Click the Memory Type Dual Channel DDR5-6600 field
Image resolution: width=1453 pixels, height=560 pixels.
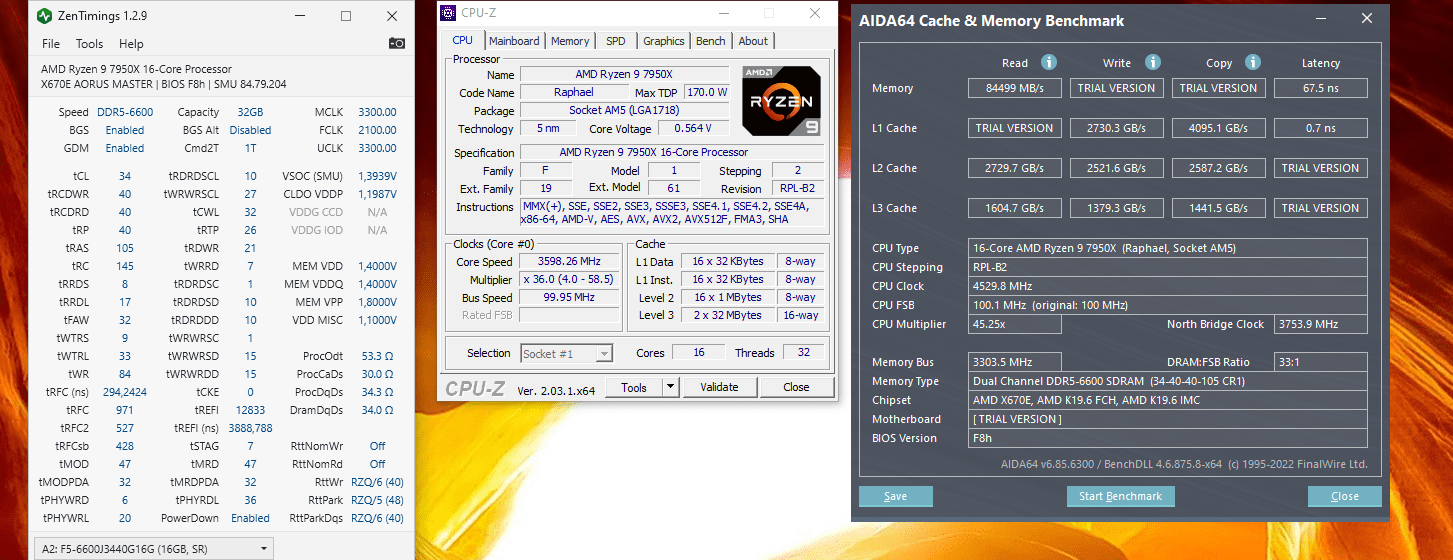[x=1167, y=381]
